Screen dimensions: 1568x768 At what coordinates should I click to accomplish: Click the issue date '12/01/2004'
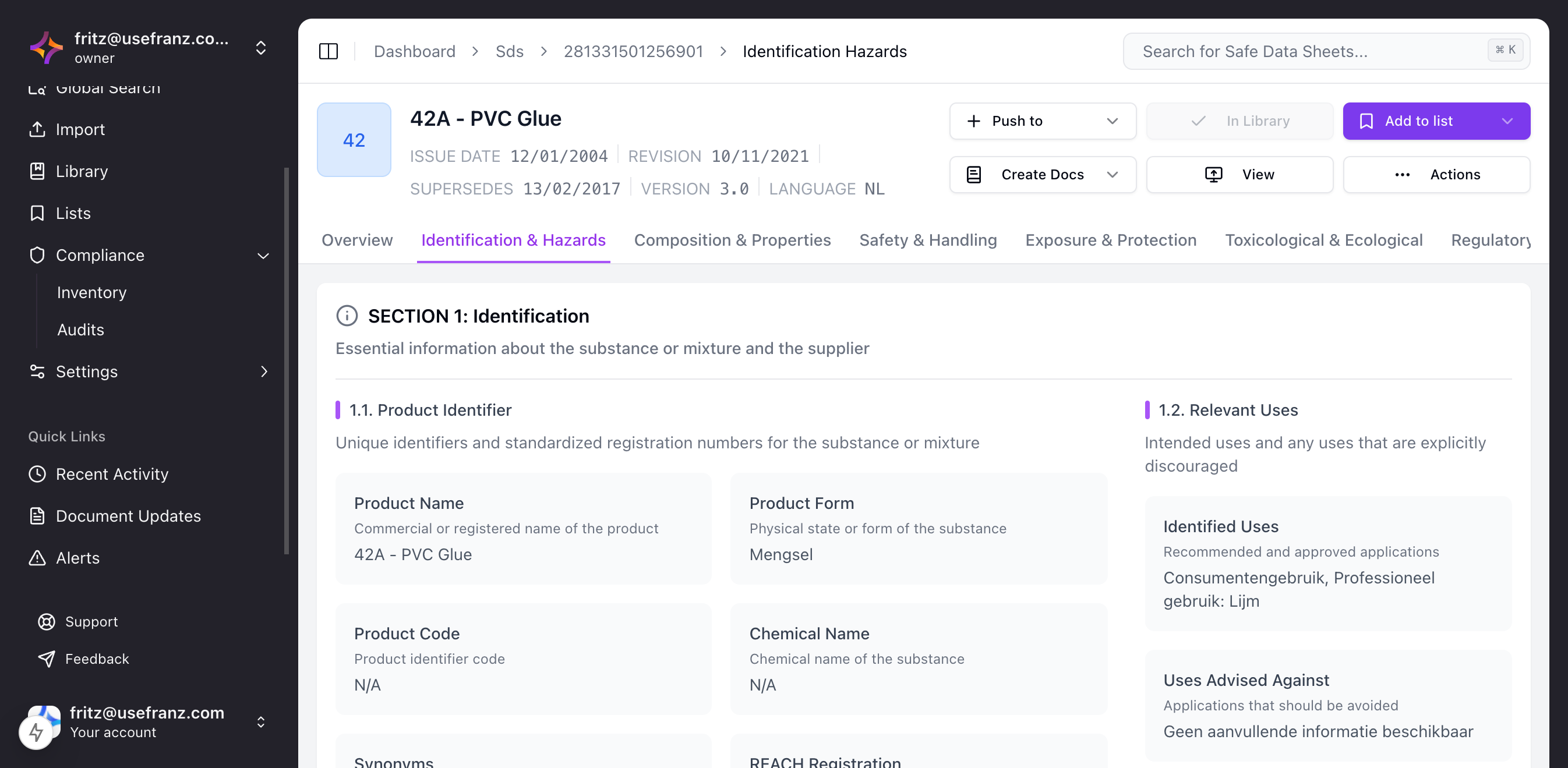click(558, 156)
